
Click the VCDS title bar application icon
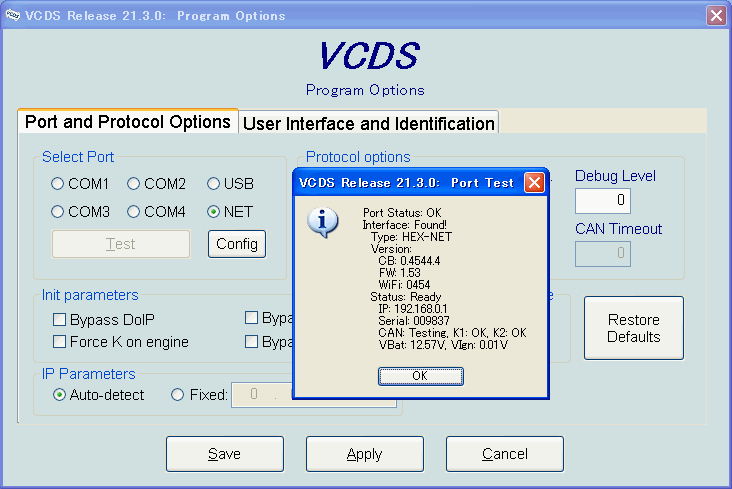13,15
